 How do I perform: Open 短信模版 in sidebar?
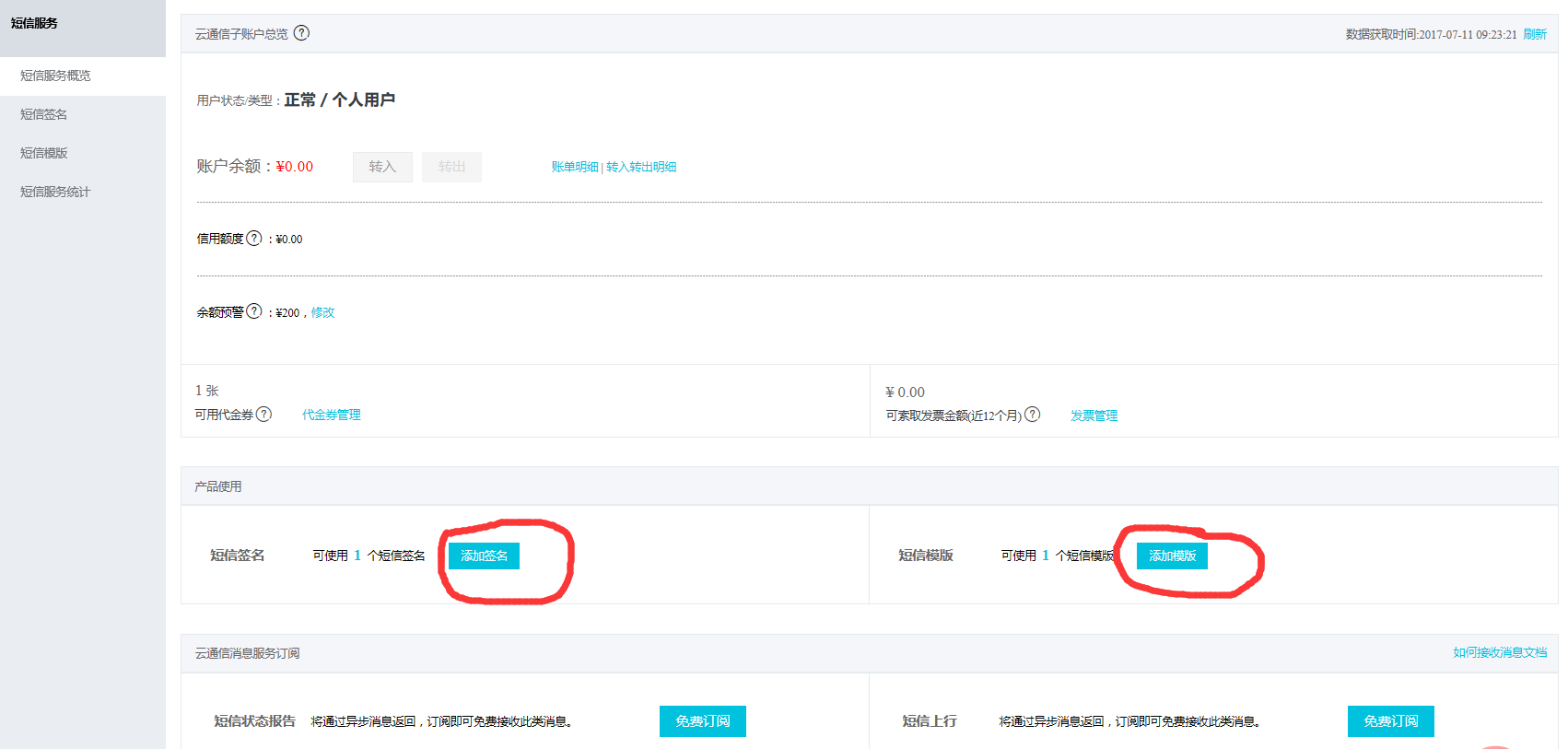(x=83, y=153)
